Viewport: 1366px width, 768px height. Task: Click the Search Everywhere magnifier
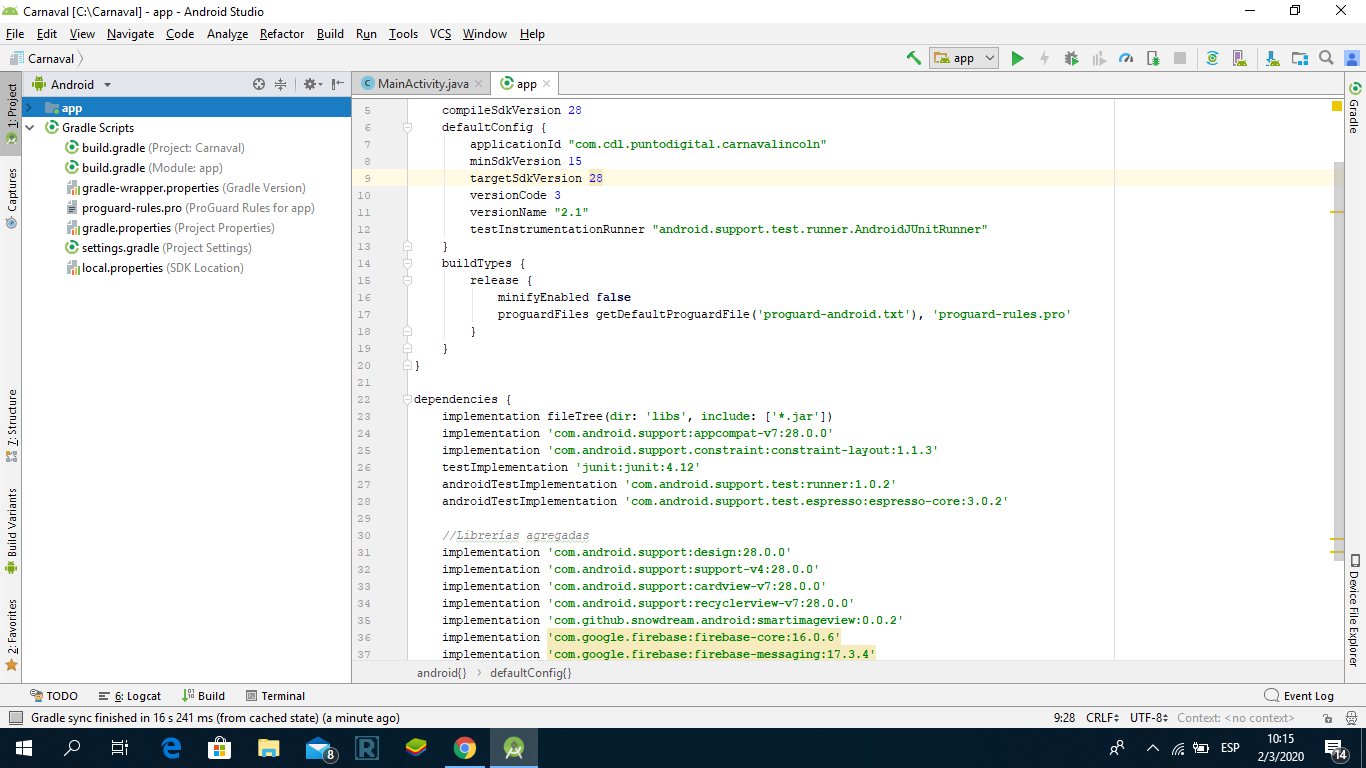tap(1326, 58)
